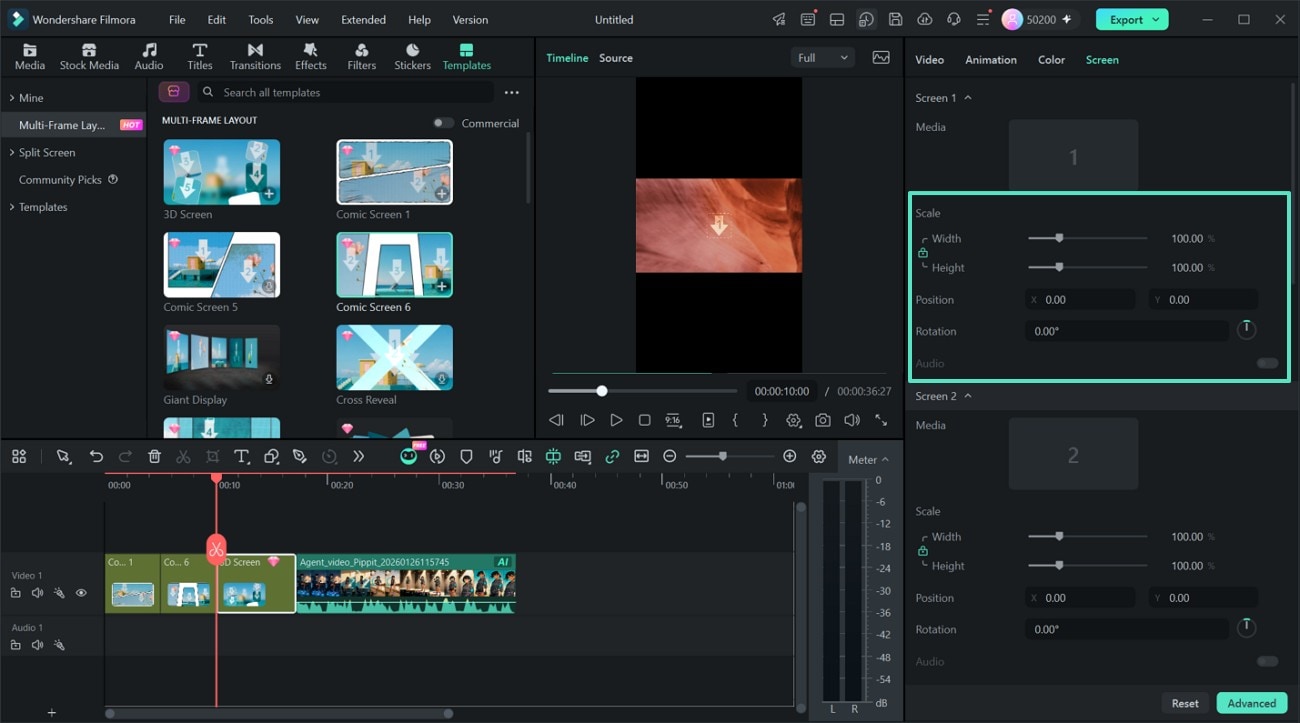Select Community Picks in the sidebar
The width and height of the screenshot is (1300, 723).
click(60, 180)
